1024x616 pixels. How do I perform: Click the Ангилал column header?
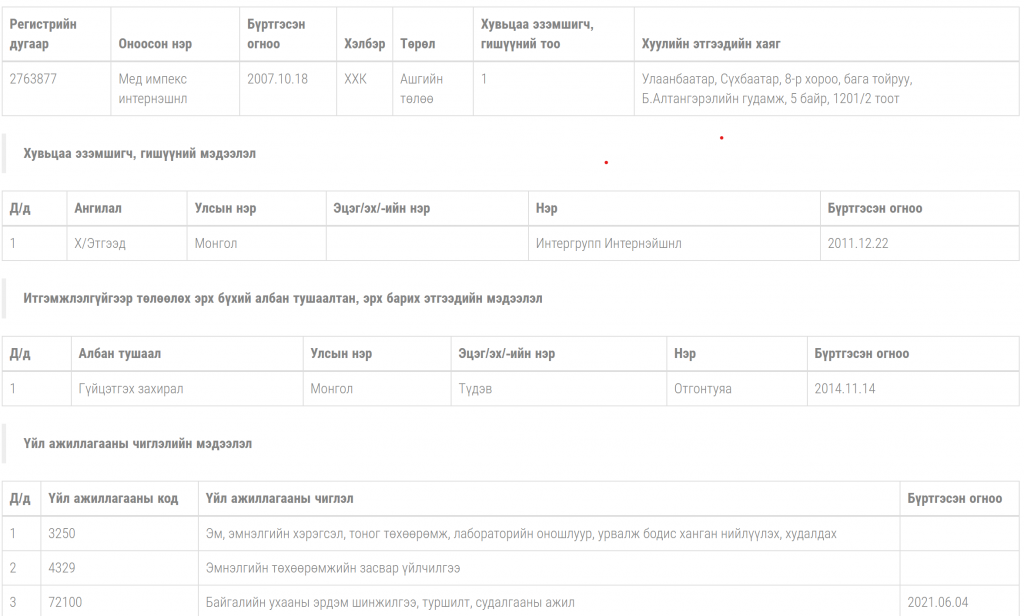click(x=98, y=209)
